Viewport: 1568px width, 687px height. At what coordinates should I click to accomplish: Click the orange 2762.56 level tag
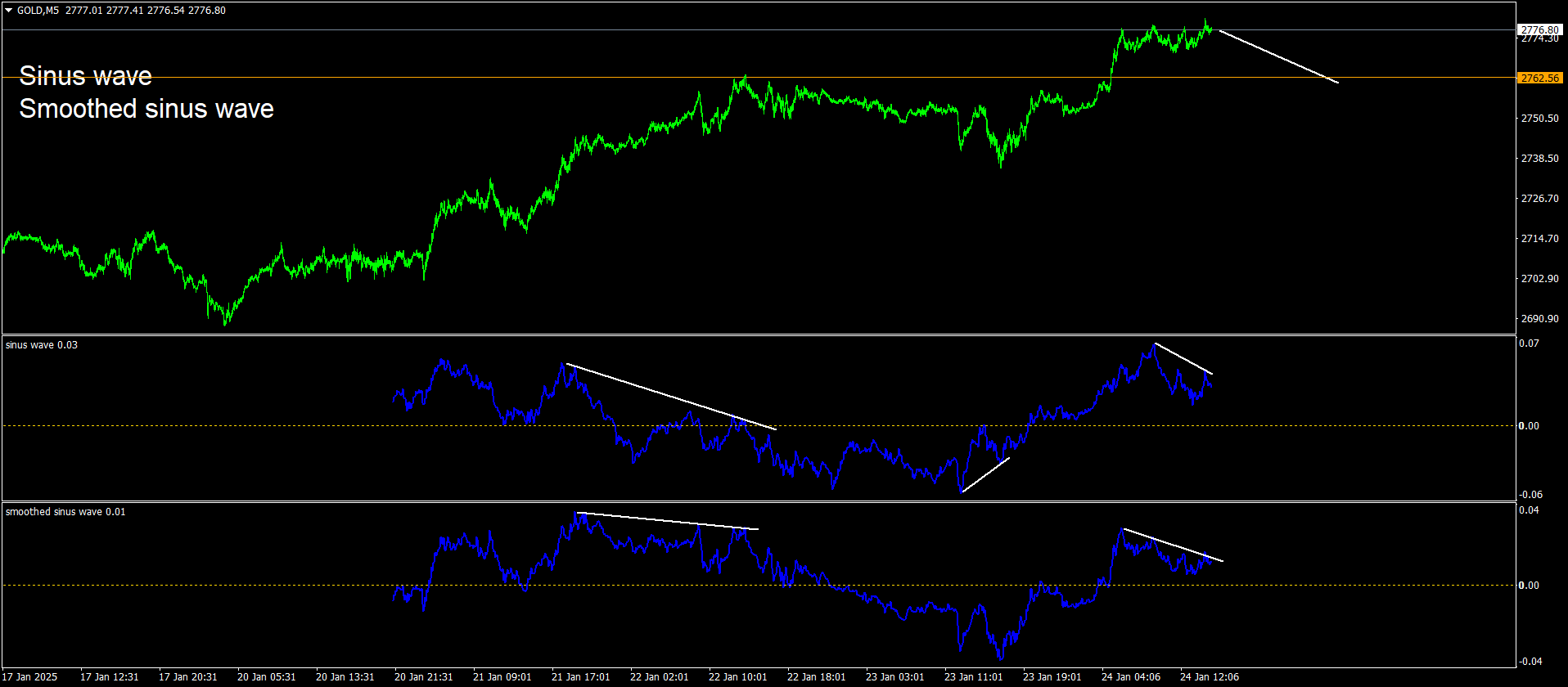[1539, 78]
